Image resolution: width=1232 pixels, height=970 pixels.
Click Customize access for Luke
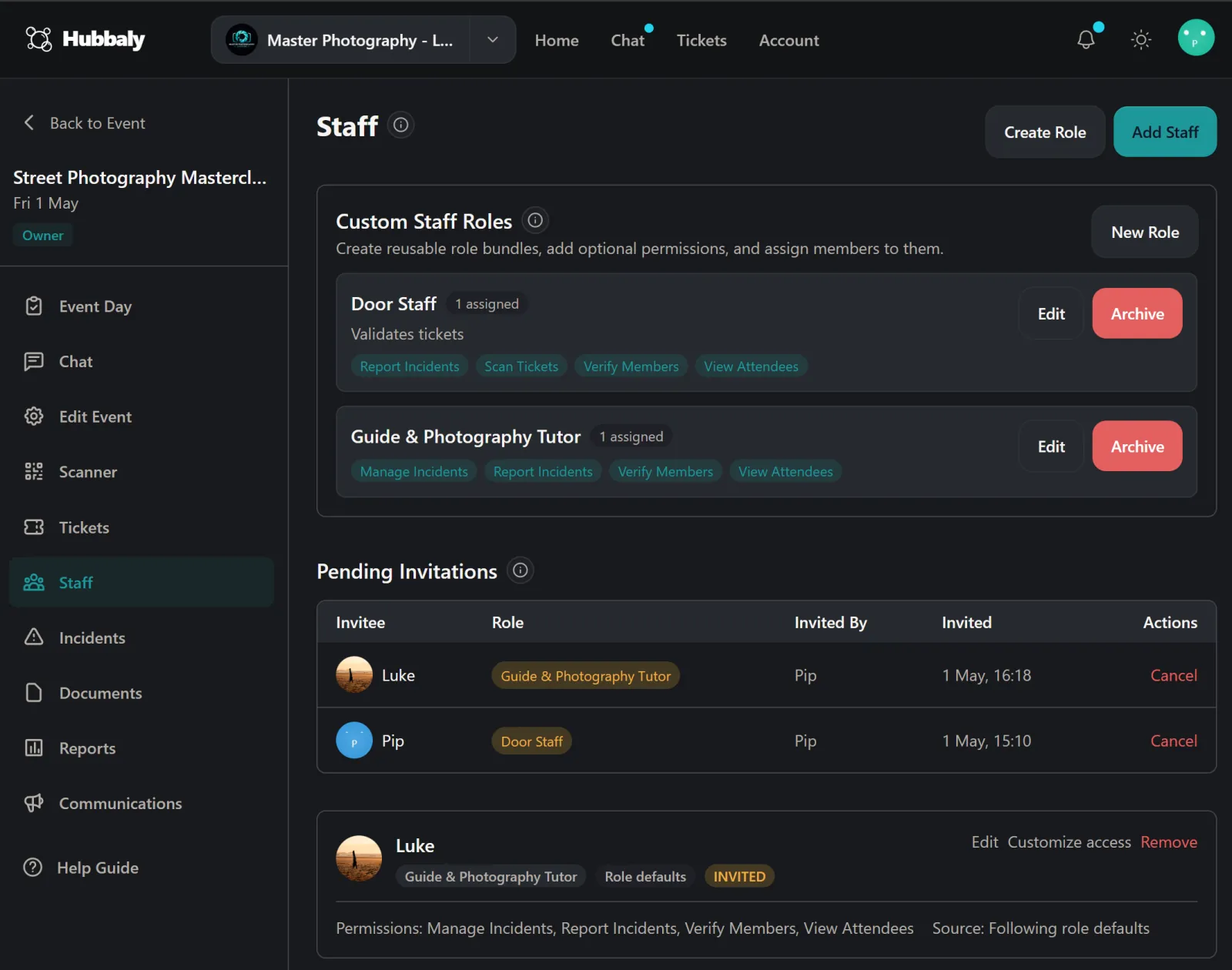[x=1069, y=842]
